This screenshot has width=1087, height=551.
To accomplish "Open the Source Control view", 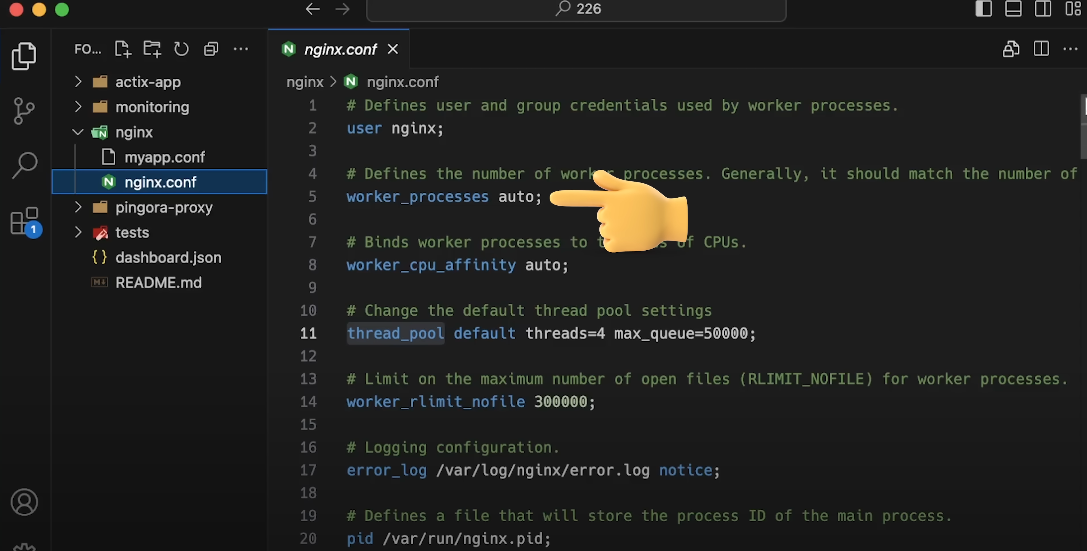I will pos(24,111).
